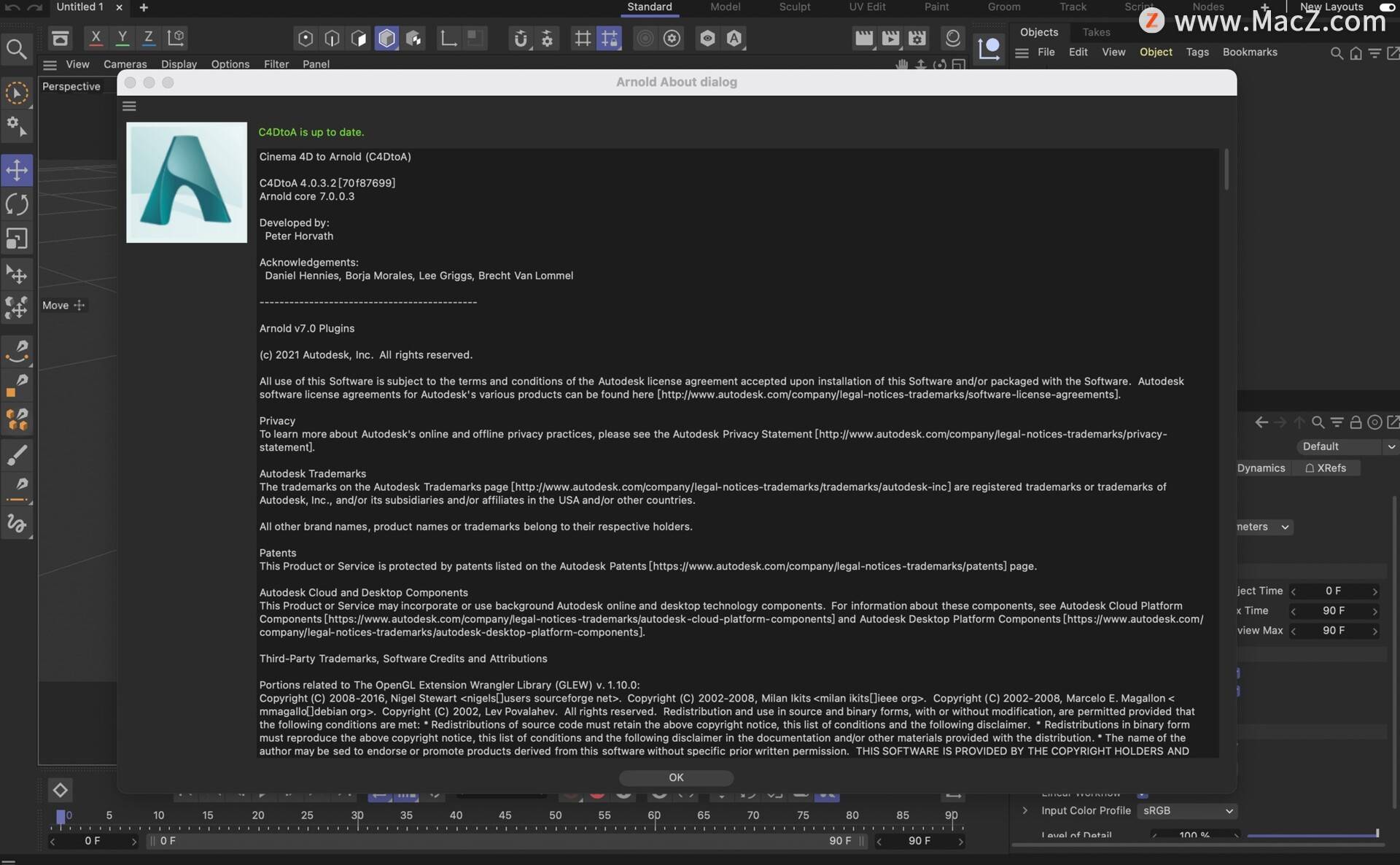Click the Attributes lock icon

point(1356,422)
